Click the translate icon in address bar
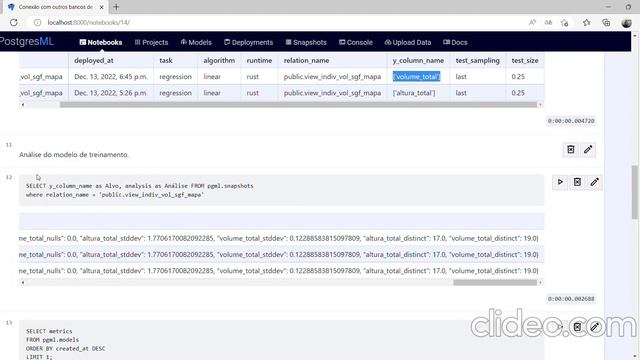The image size is (640, 360). 548,22
